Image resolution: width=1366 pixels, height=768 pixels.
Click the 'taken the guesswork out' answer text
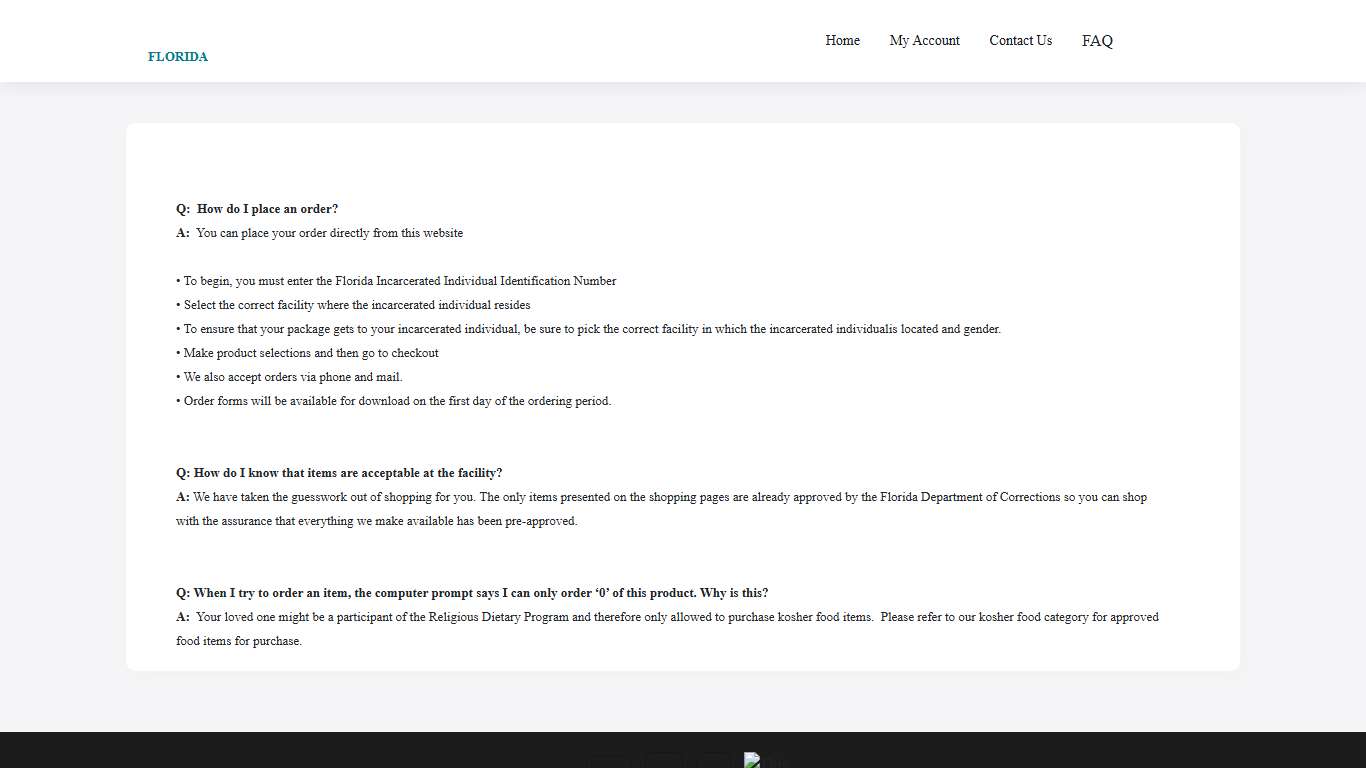pos(660,497)
